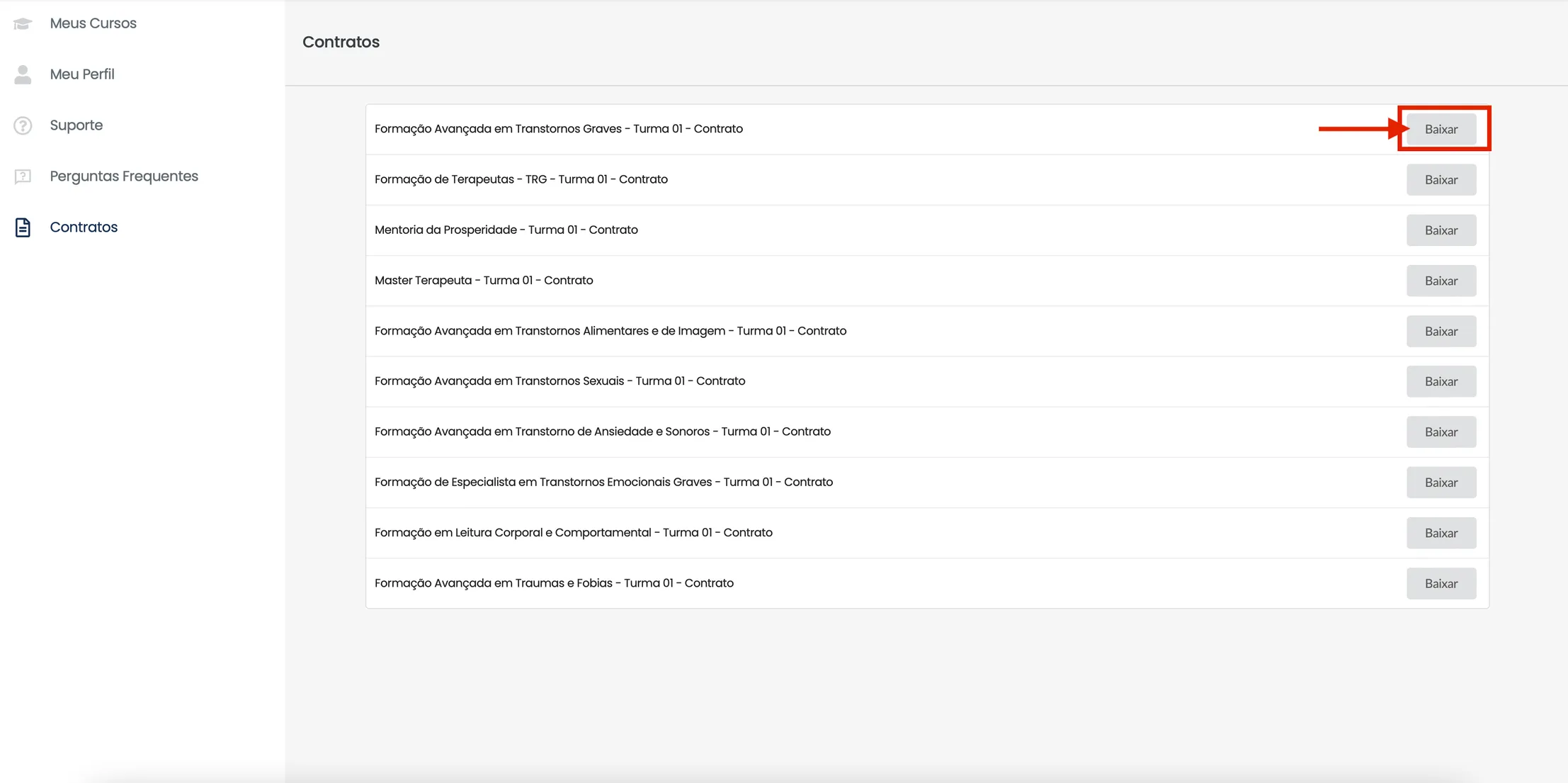Click the chat icon beside Perguntas Frequentes
1568x783 pixels.
point(23,176)
